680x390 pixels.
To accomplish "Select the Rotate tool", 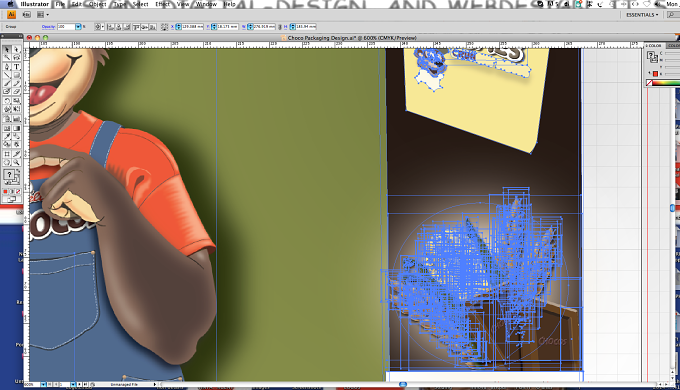I will point(7,101).
